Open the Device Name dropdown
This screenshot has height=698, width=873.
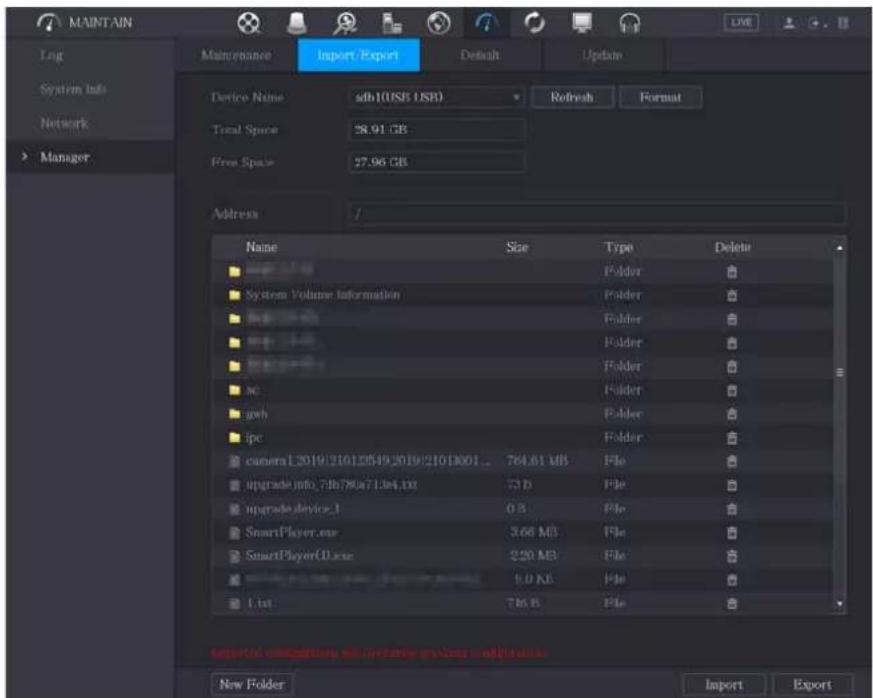[436, 97]
